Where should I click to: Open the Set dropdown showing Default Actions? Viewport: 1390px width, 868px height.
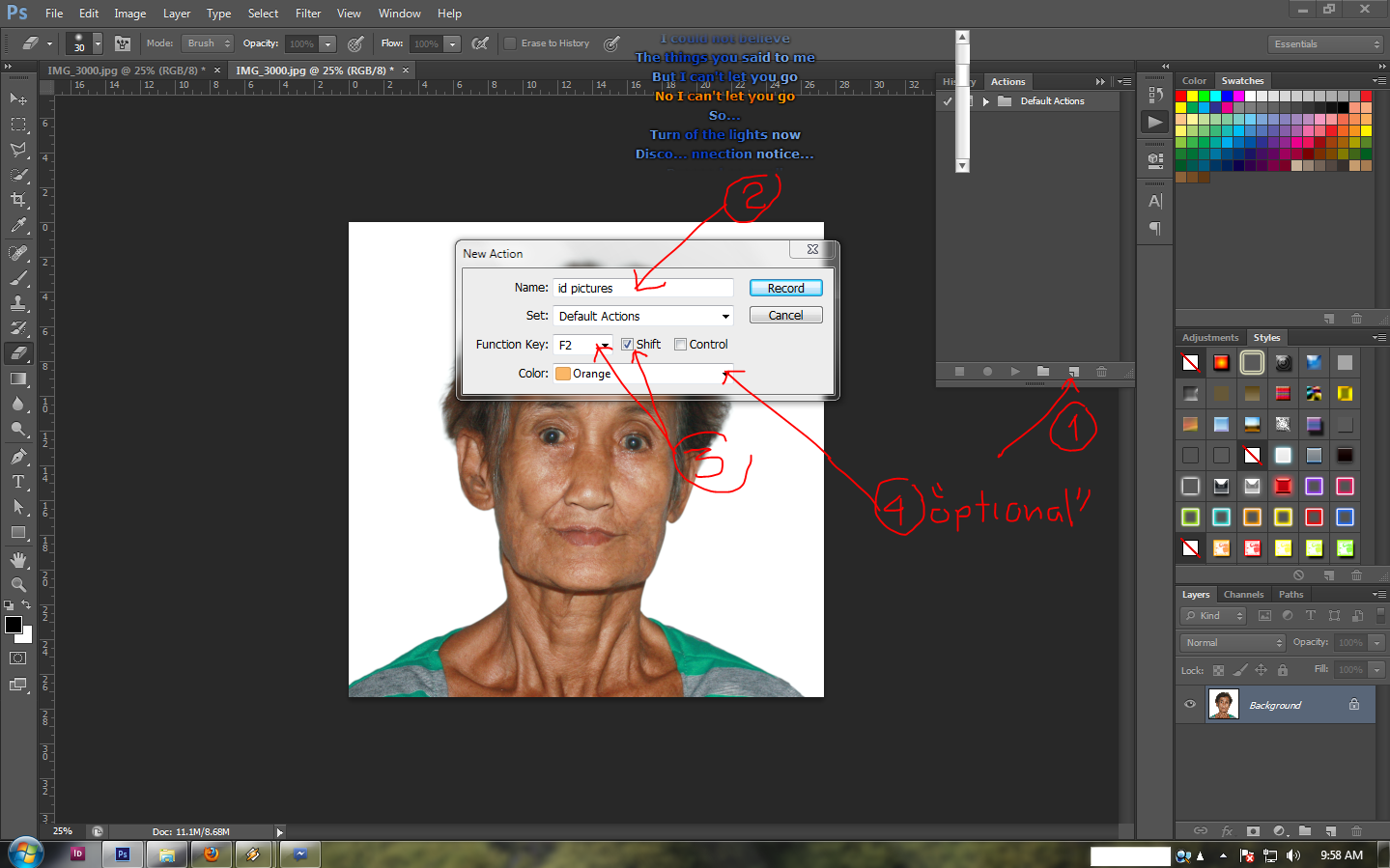tap(643, 317)
